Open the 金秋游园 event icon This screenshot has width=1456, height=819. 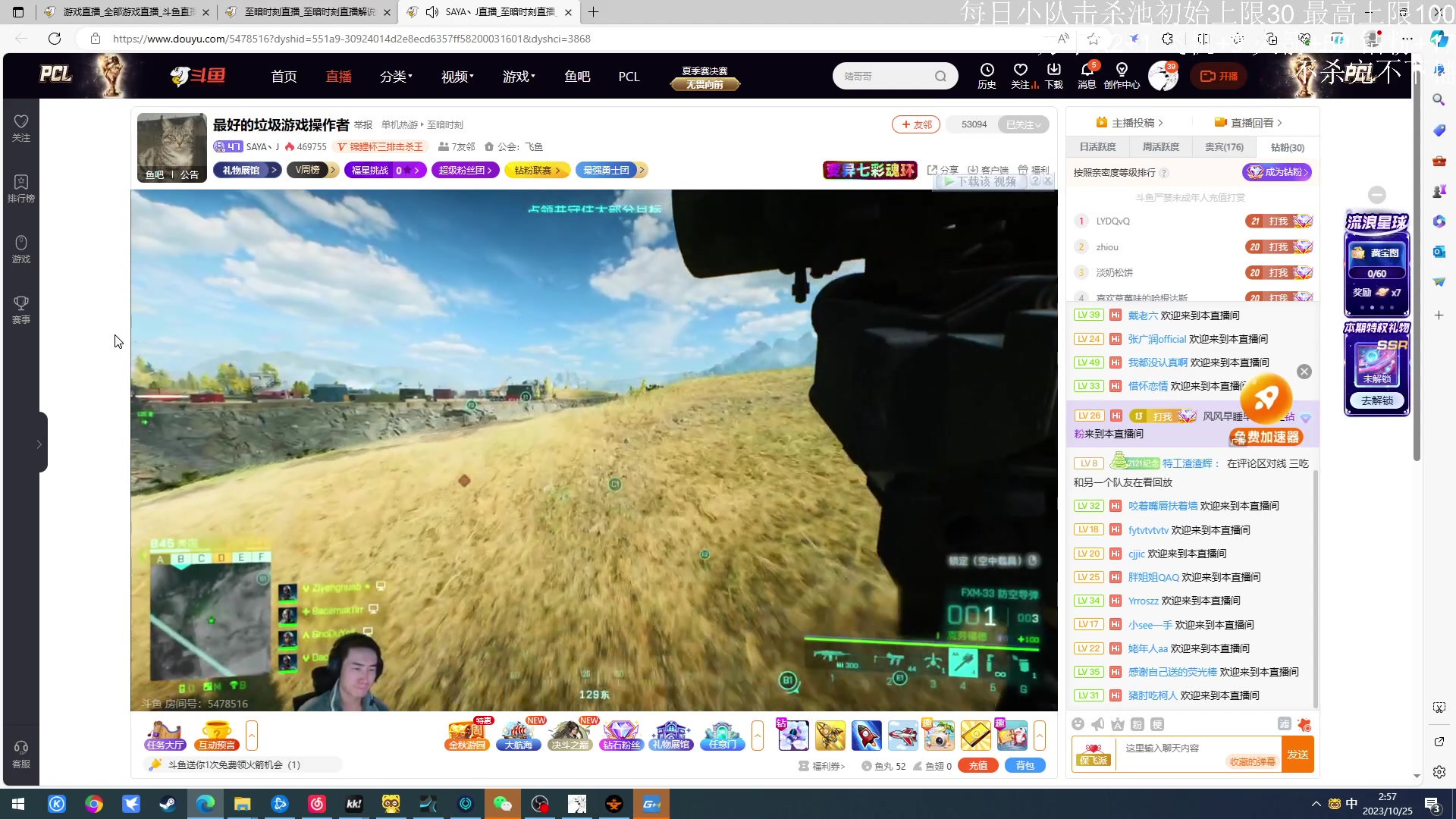click(x=467, y=736)
